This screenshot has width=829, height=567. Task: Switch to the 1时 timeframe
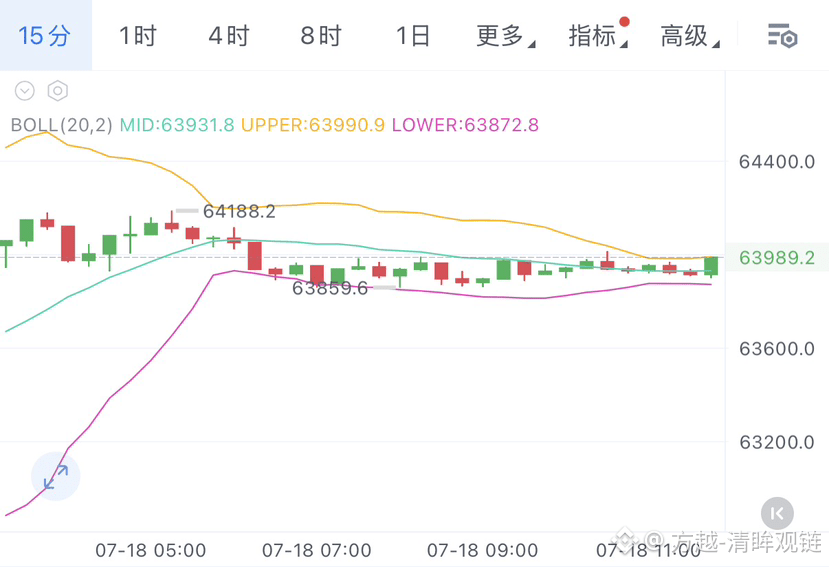point(137,36)
